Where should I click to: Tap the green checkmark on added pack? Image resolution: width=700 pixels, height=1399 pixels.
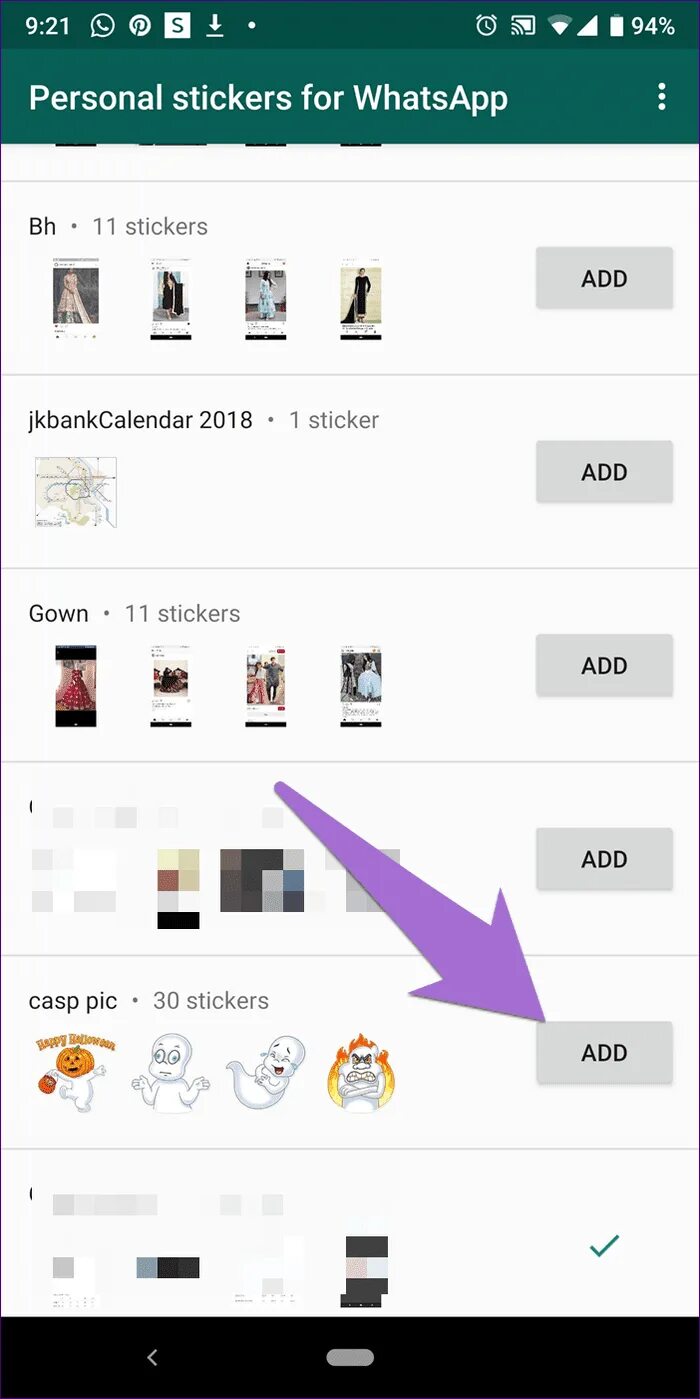pos(604,1245)
